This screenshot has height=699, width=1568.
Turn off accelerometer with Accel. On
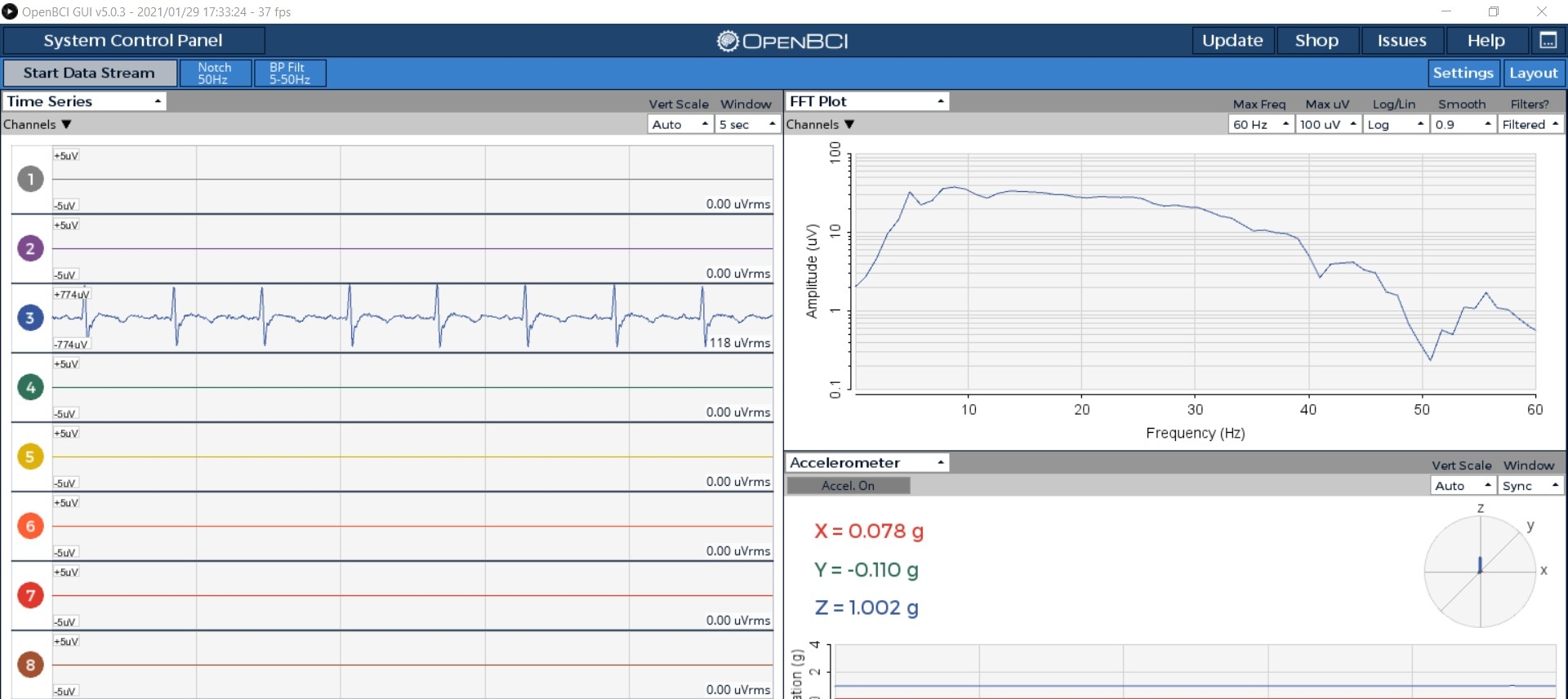click(x=848, y=485)
